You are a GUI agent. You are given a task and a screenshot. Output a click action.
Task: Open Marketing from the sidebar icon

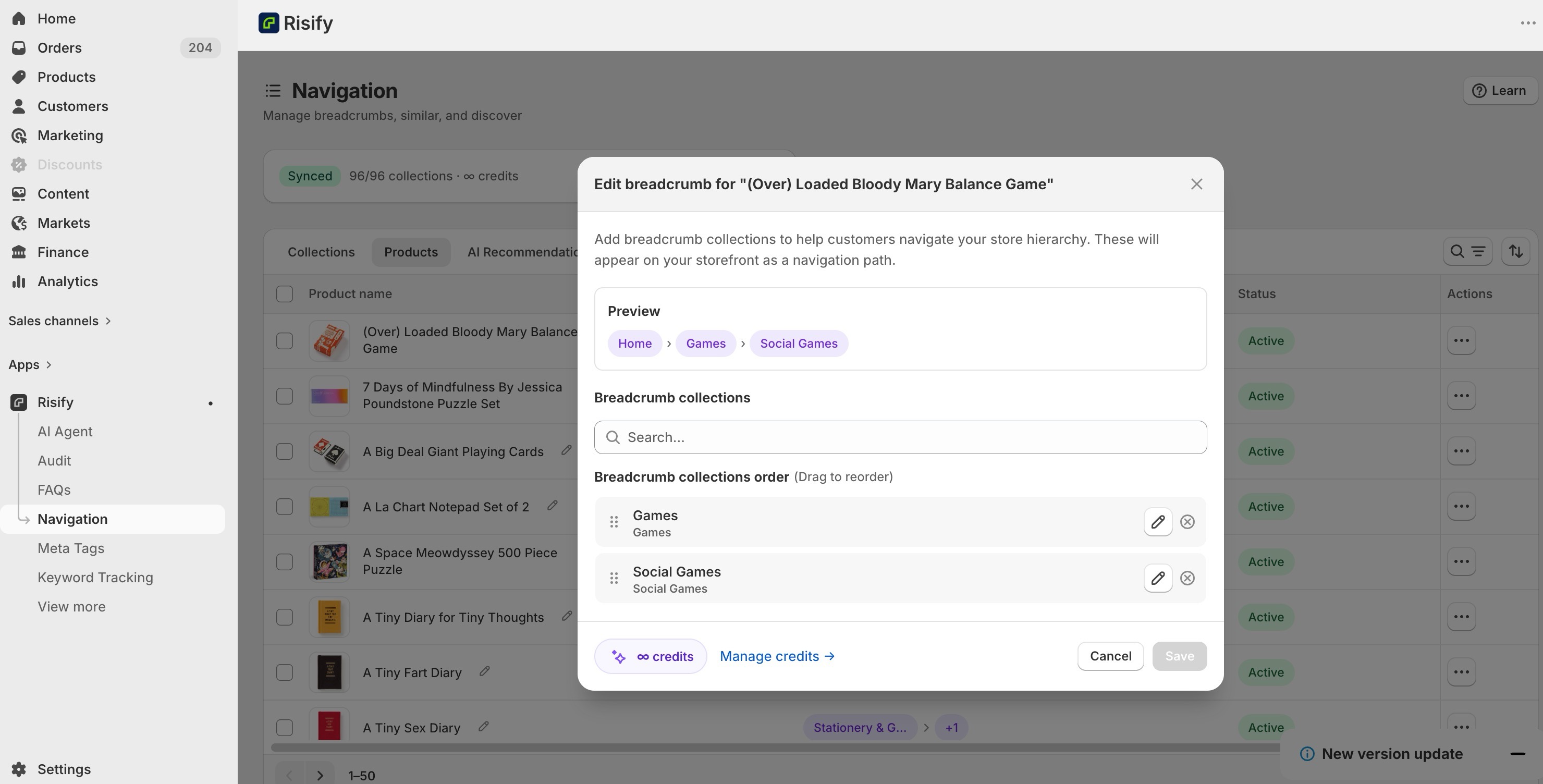click(19, 136)
